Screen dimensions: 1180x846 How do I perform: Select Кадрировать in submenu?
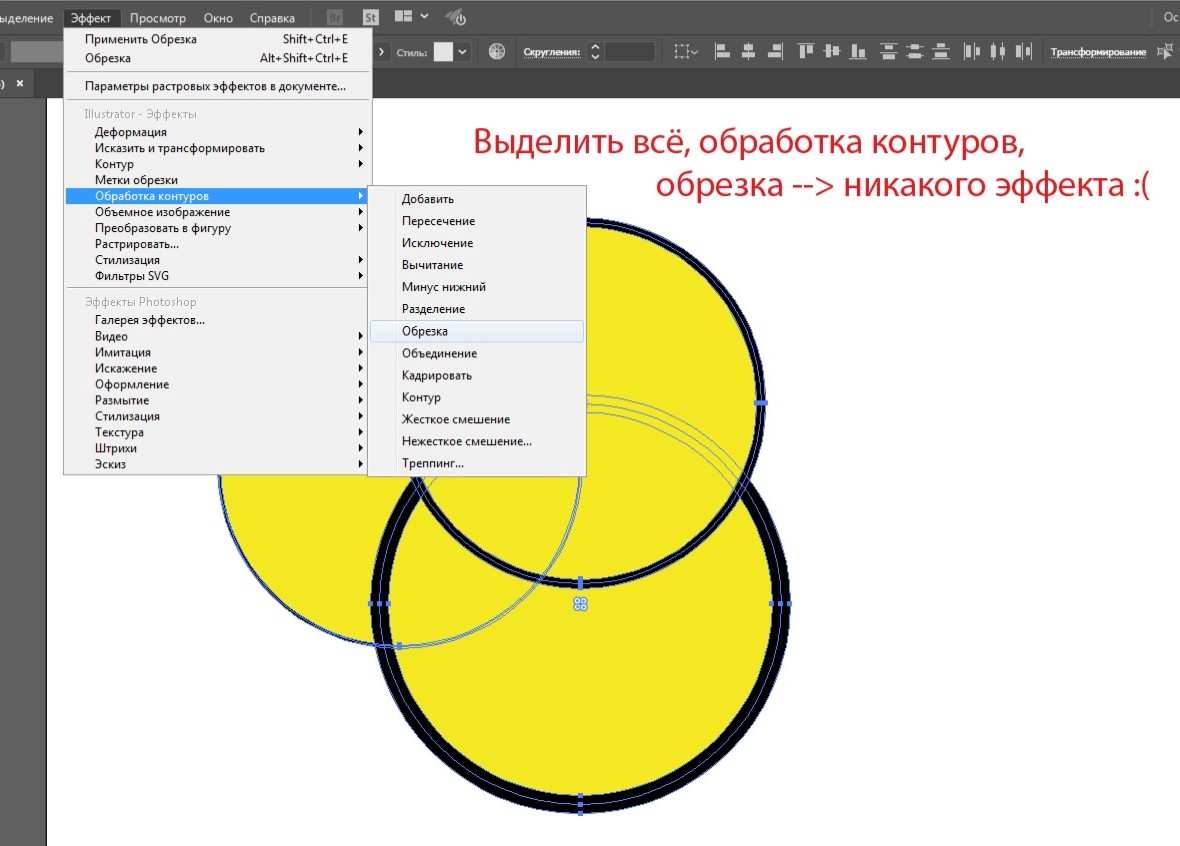(476, 375)
